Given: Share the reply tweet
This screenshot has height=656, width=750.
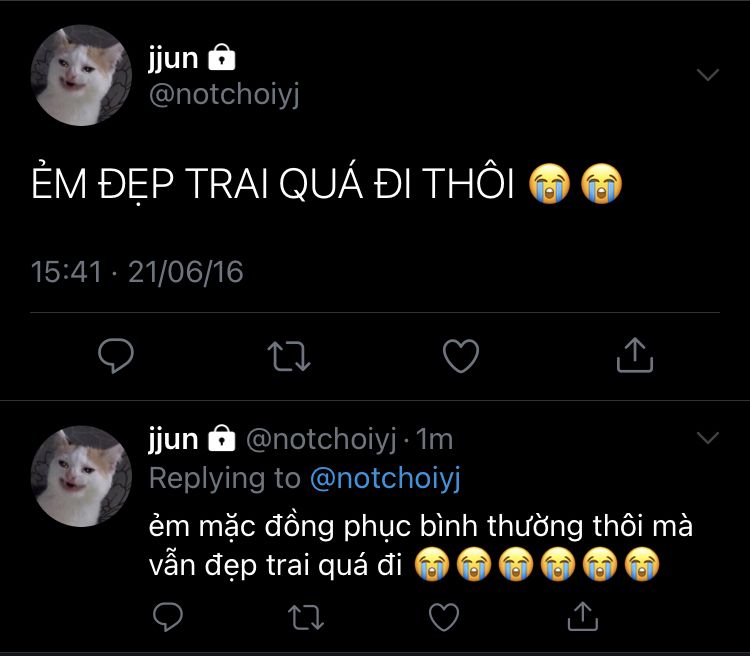Looking at the screenshot, I should tap(583, 616).
